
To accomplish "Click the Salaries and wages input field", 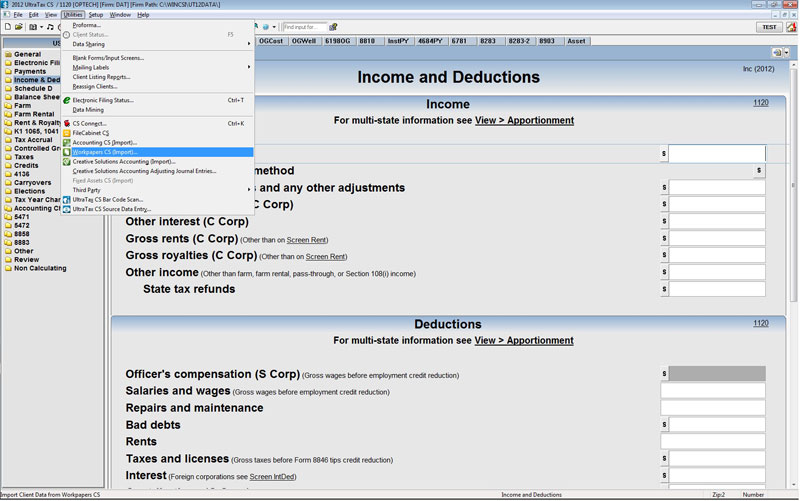I will pos(712,391).
